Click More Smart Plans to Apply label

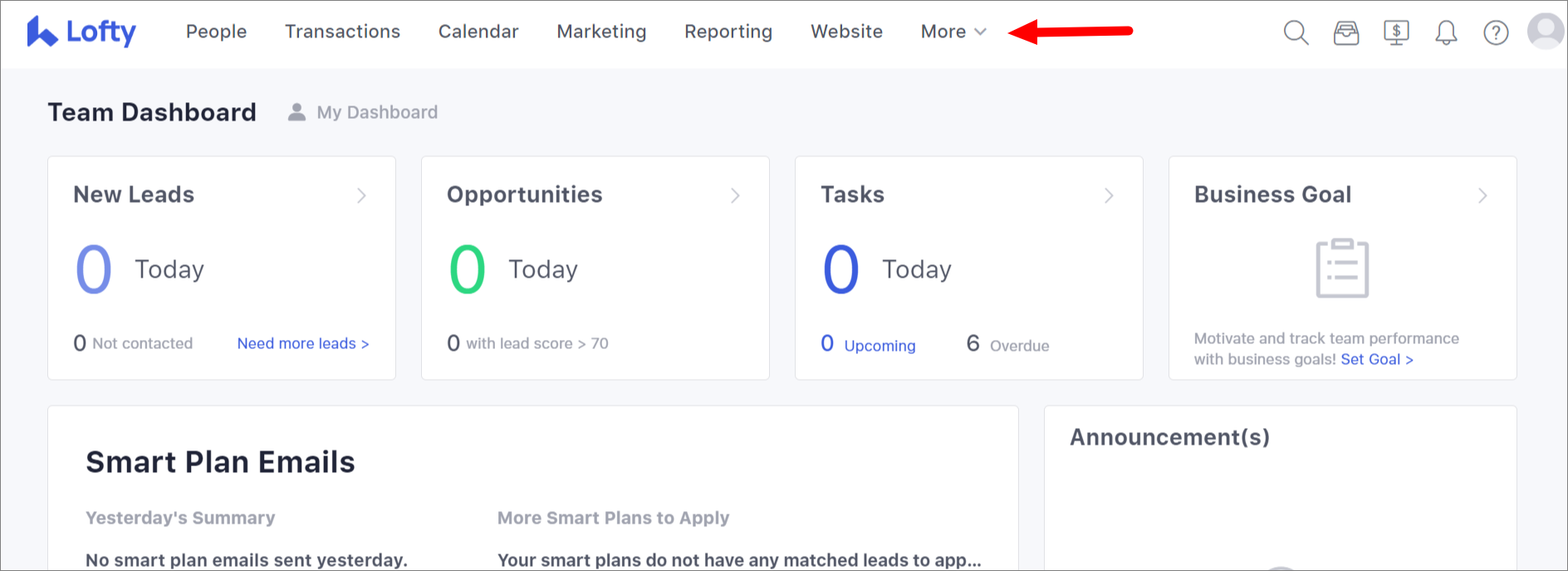(613, 518)
